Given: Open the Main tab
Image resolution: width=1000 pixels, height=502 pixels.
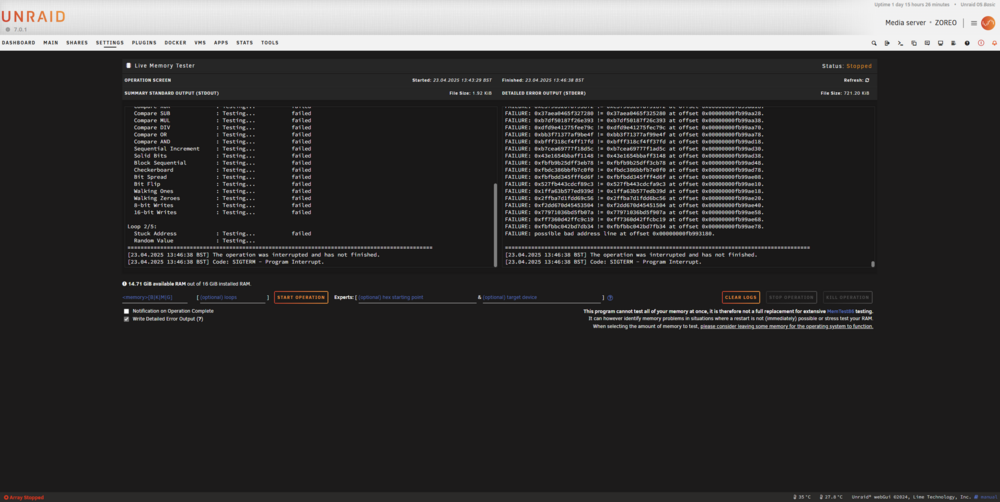Looking at the screenshot, I should (51, 43).
